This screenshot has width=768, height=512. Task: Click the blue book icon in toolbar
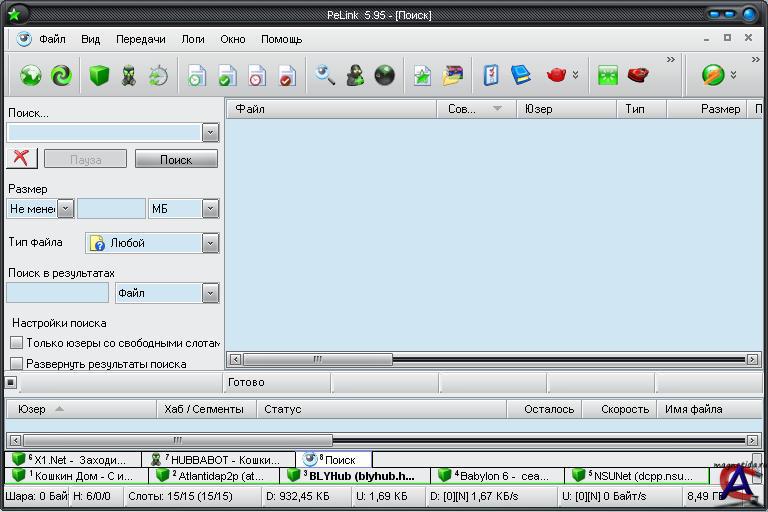[x=521, y=75]
